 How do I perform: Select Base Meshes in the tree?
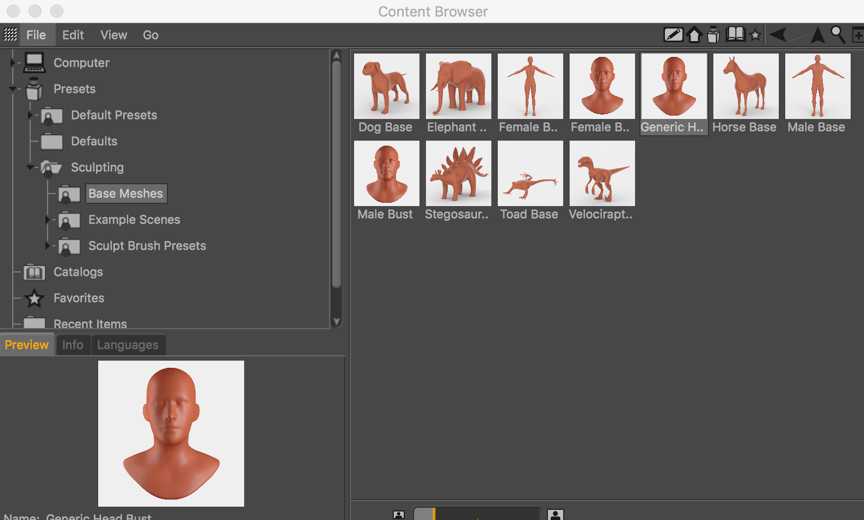click(126, 193)
